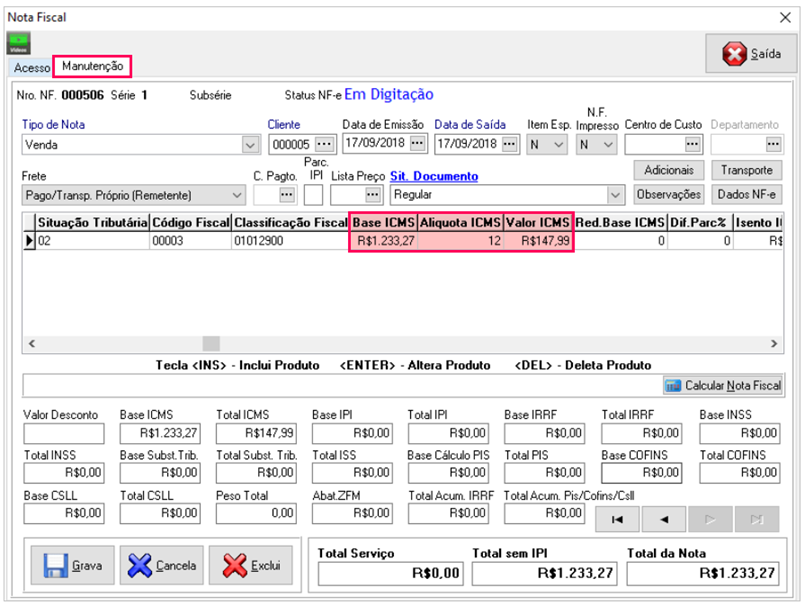Open the Sit. Documento Regular dropdown

coord(616,194)
